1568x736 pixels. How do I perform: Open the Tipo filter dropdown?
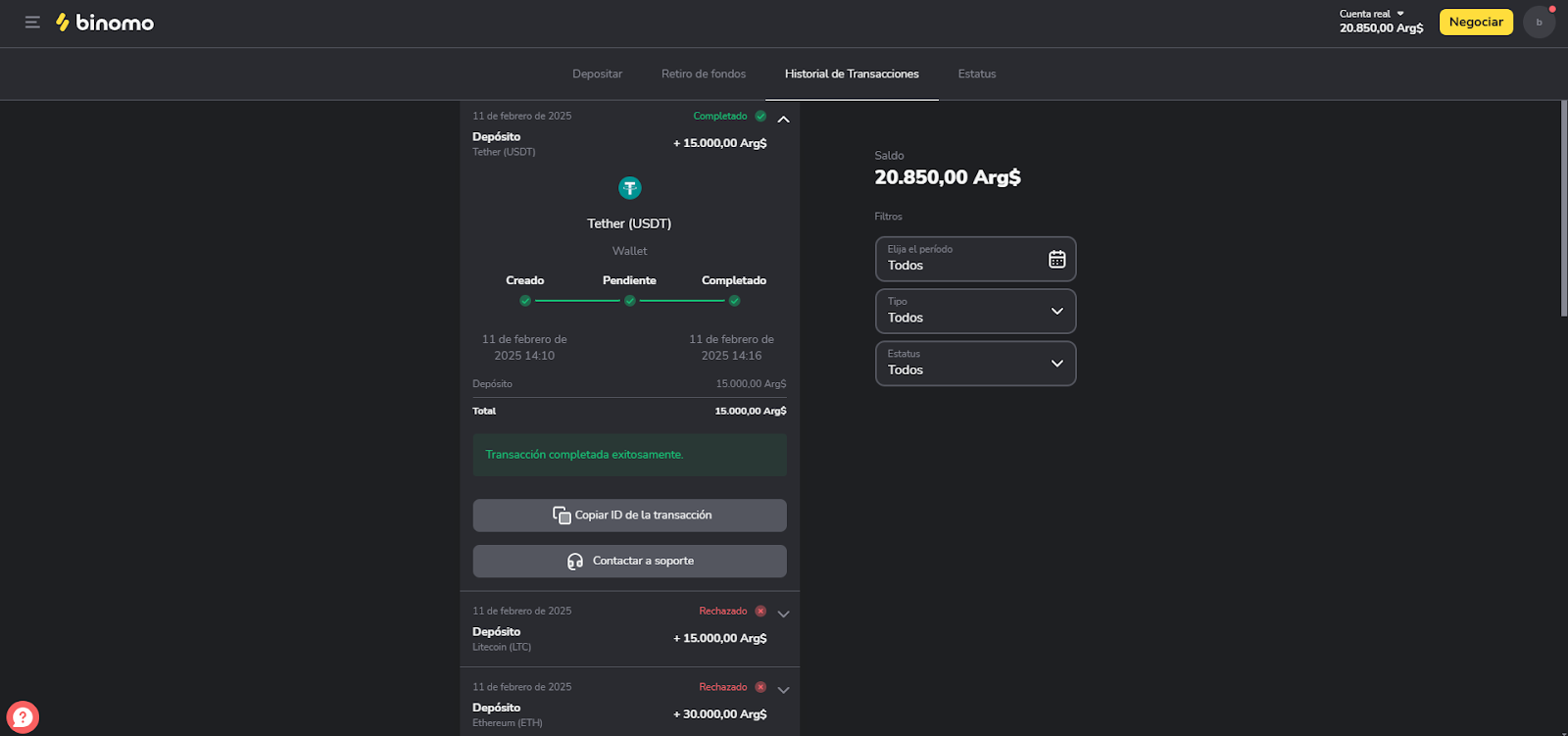[975, 312]
